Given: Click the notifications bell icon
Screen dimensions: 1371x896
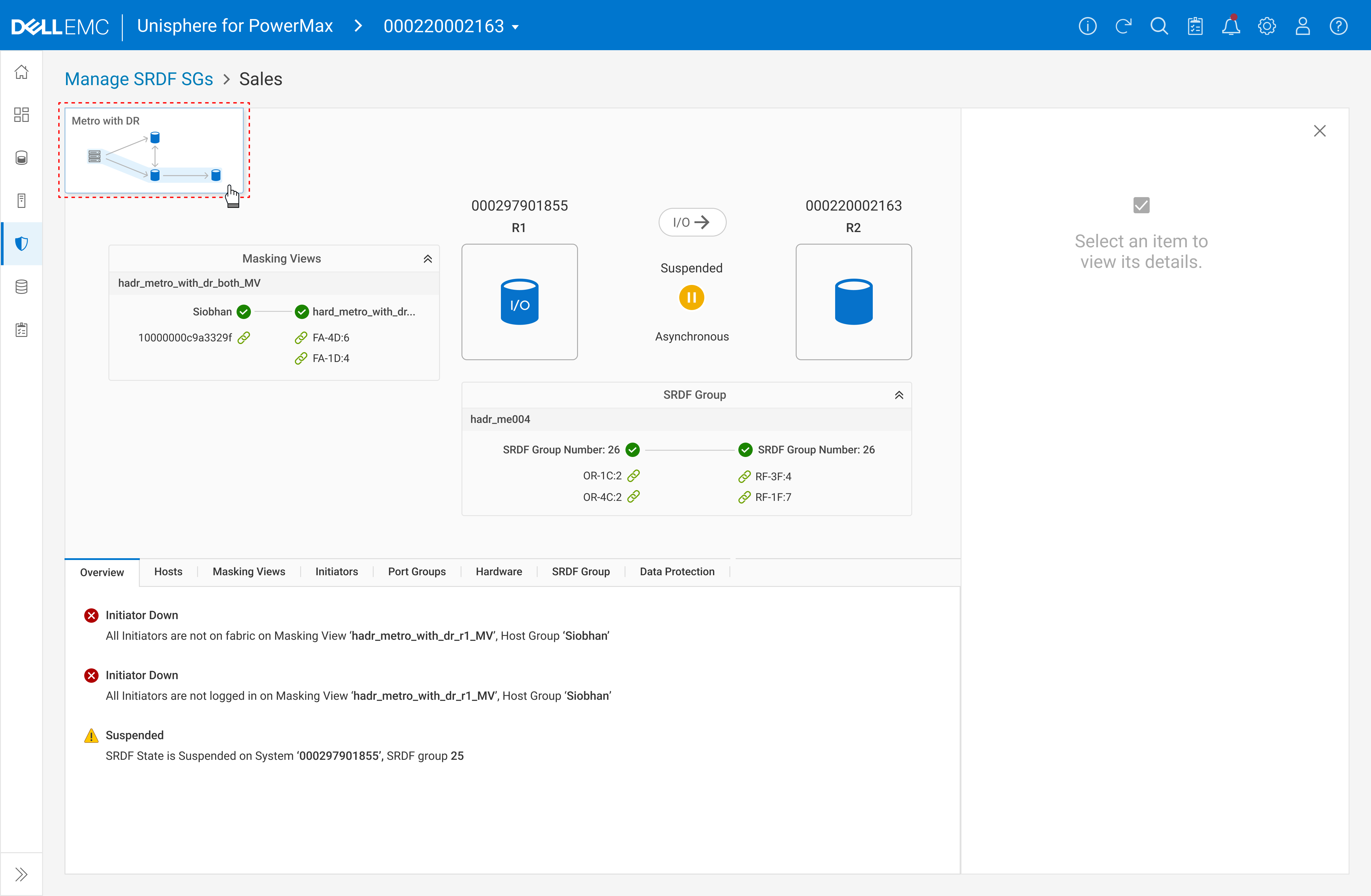Looking at the screenshot, I should (x=1230, y=27).
